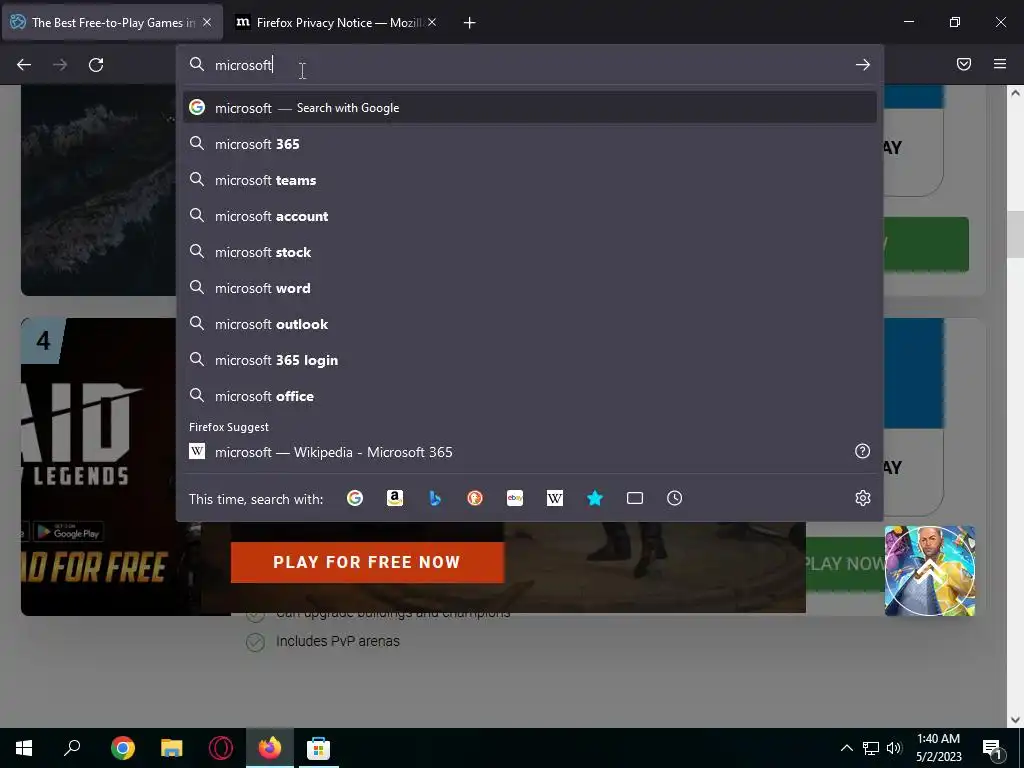Choose the 'microsoft account' suggestion
This screenshot has width=1024, height=768.
[x=530, y=216]
